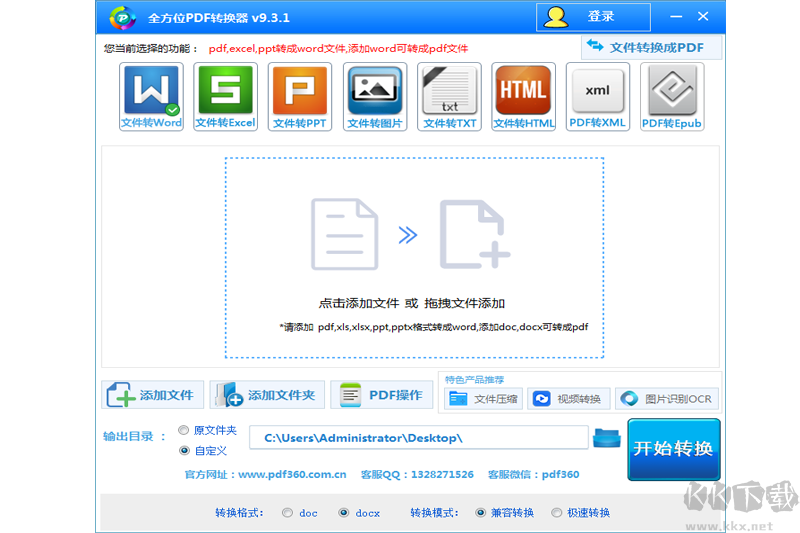Screen dimensions: 800x533
Task: Choose the 文件转PPT conversion icon
Action: pyautogui.click(x=300, y=97)
